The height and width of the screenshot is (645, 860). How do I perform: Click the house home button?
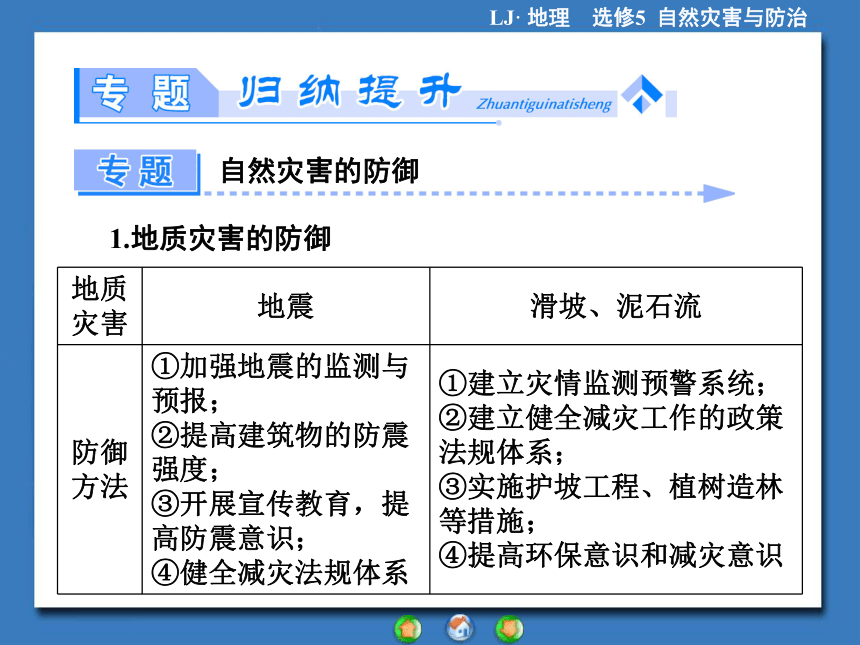460,628
